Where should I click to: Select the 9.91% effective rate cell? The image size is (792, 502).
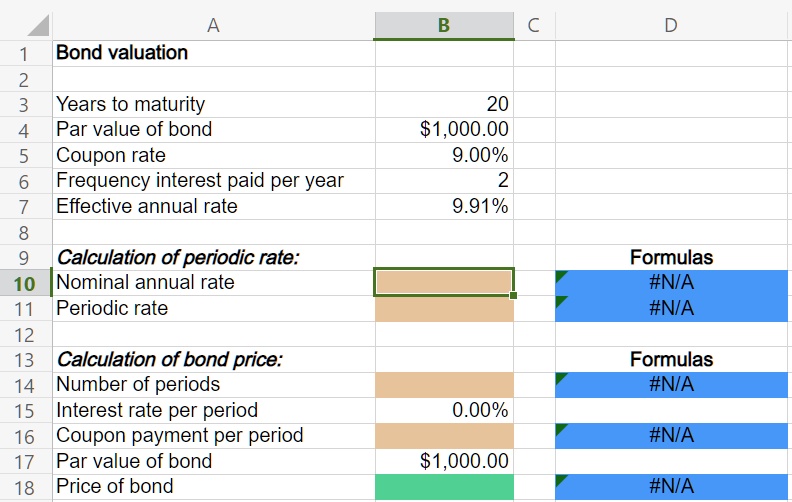tap(444, 207)
